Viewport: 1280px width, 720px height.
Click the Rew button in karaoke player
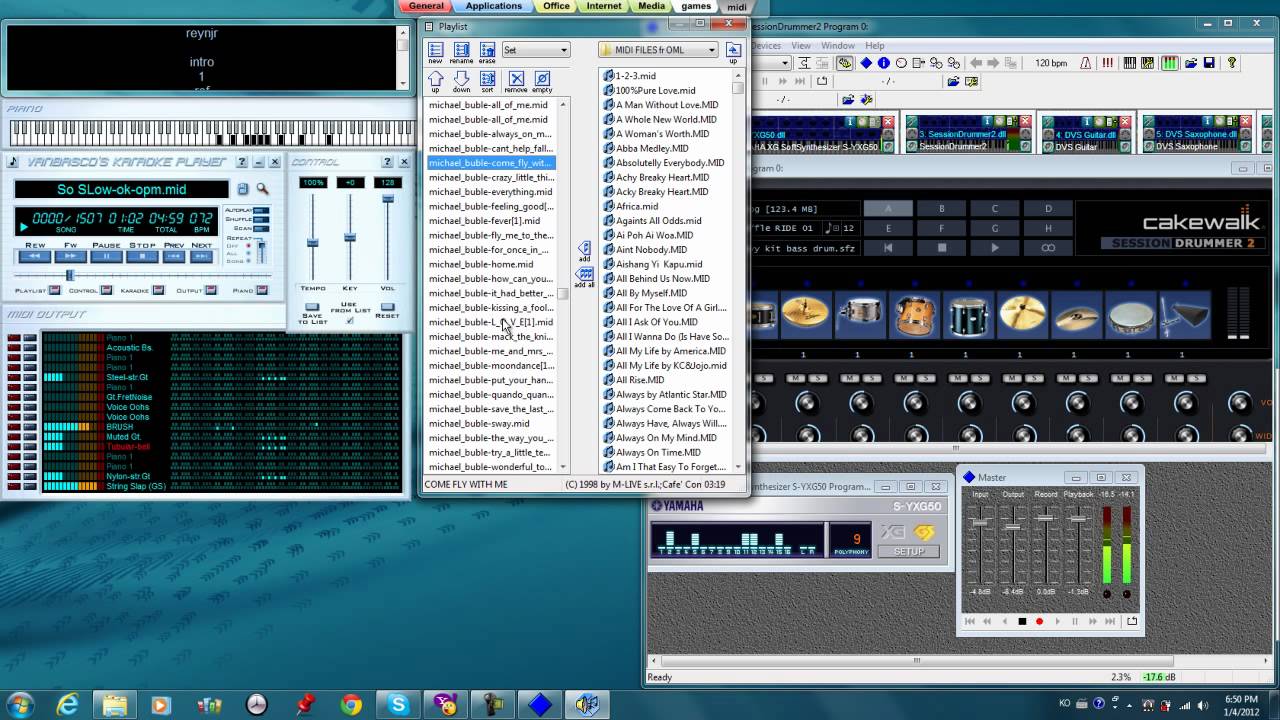click(35, 256)
